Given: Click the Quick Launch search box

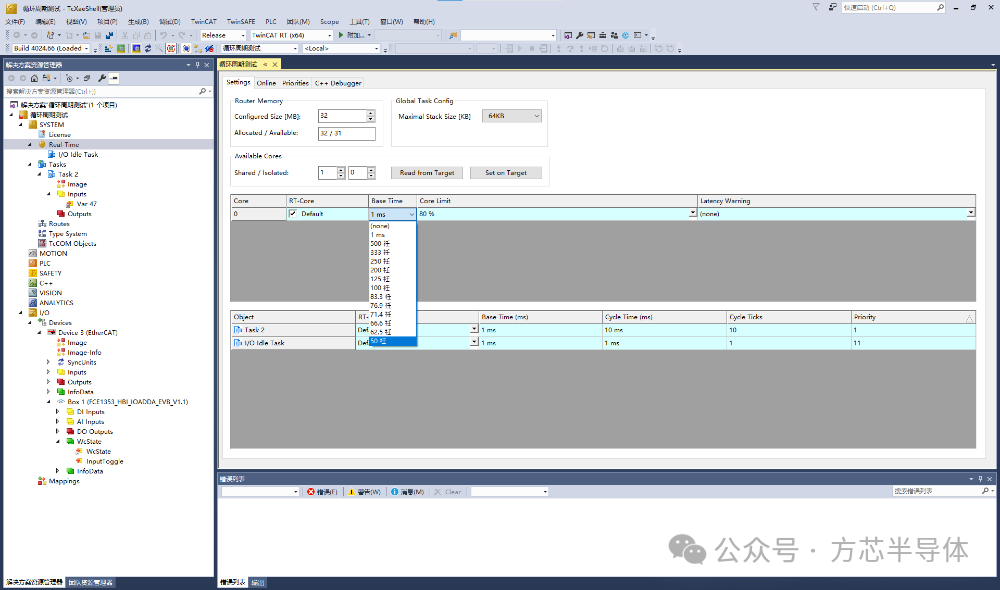Looking at the screenshot, I should coord(893,8).
